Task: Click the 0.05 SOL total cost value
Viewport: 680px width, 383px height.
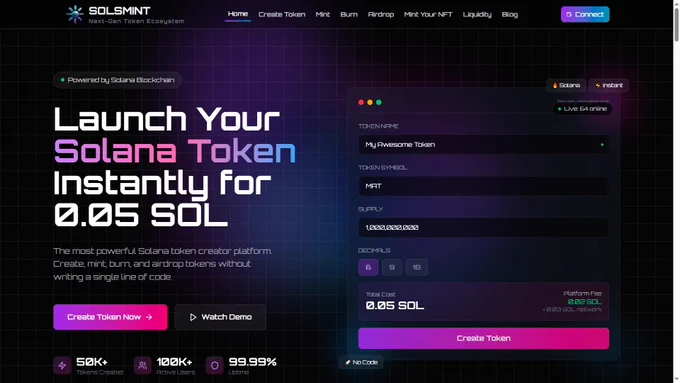Action: [395, 306]
